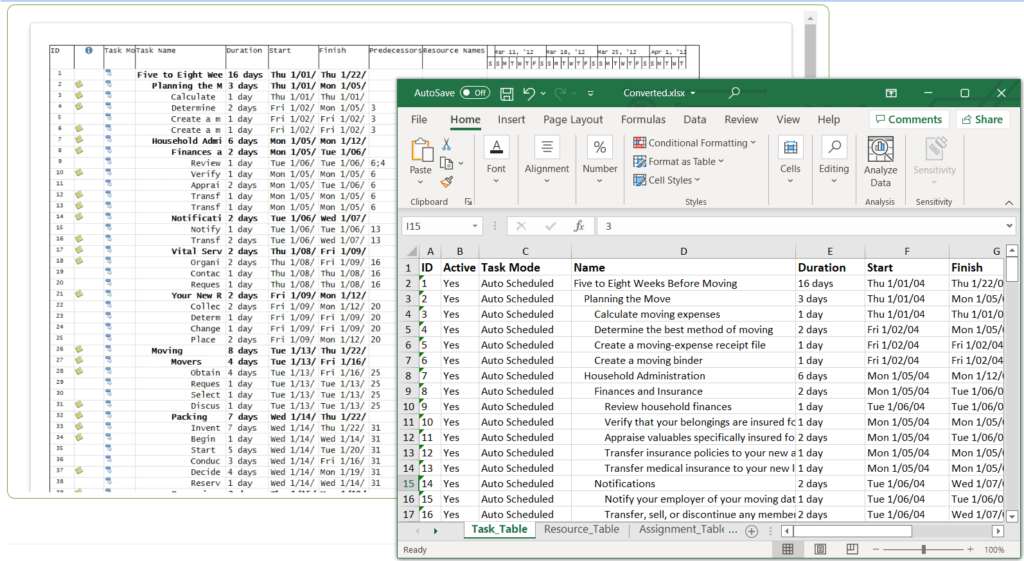The image size is (1024, 561).
Task: Toggle the AutoSave switch
Action: 475,93
